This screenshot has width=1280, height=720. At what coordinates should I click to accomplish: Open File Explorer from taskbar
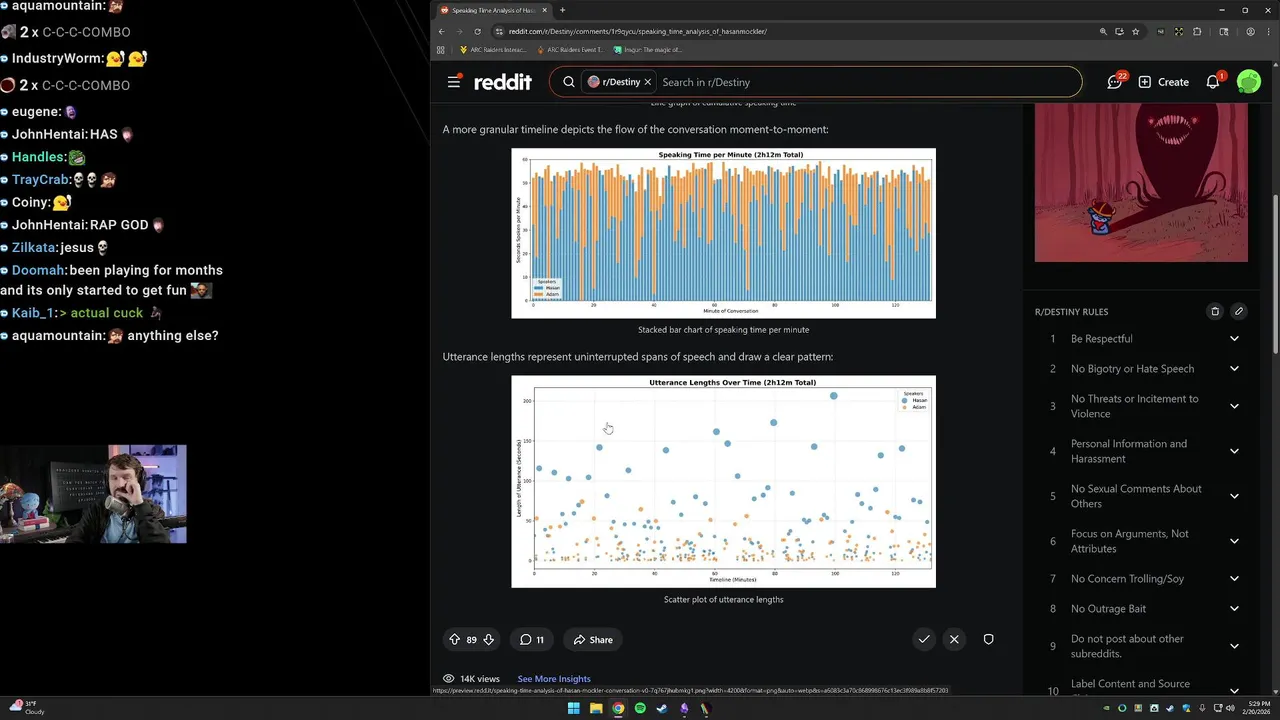click(x=596, y=708)
